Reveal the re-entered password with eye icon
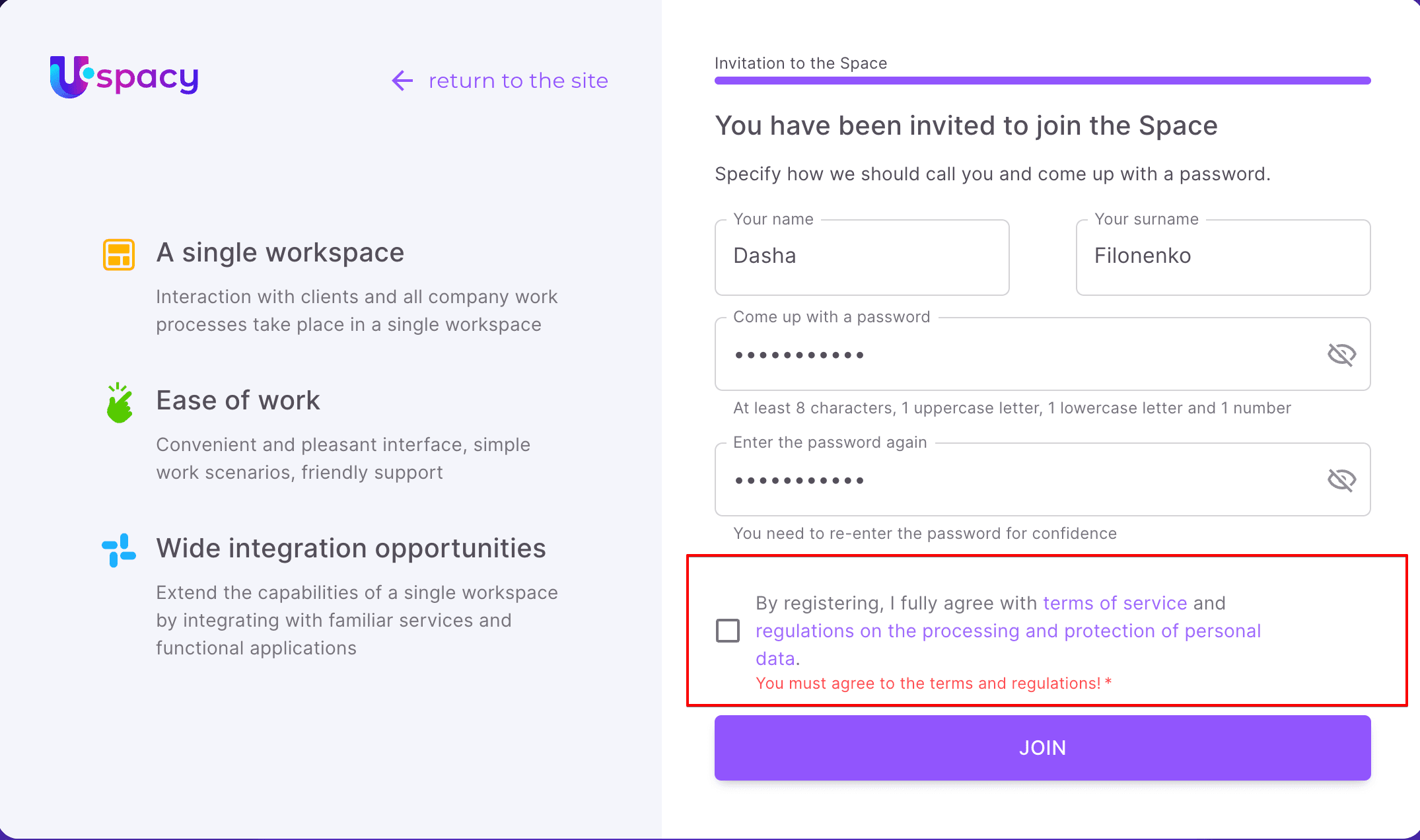Viewport: 1420px width, 840px height. coord(1341,480)
